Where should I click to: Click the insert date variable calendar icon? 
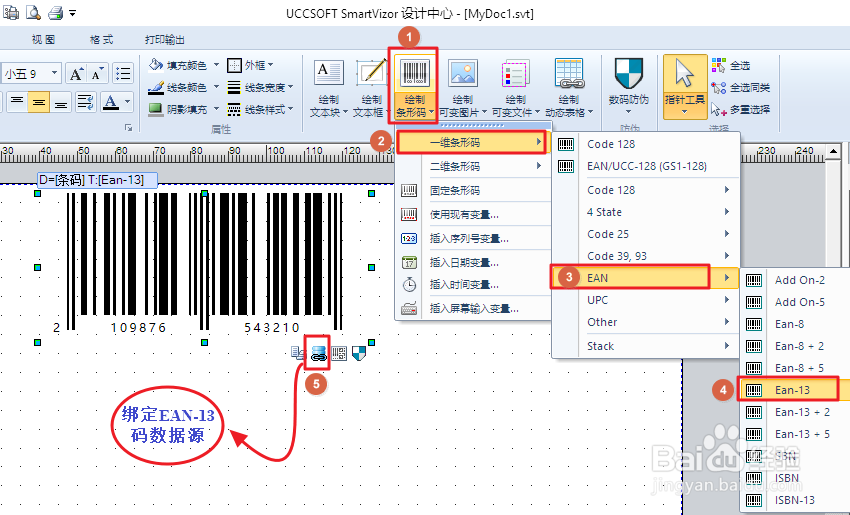click(409, 262)
